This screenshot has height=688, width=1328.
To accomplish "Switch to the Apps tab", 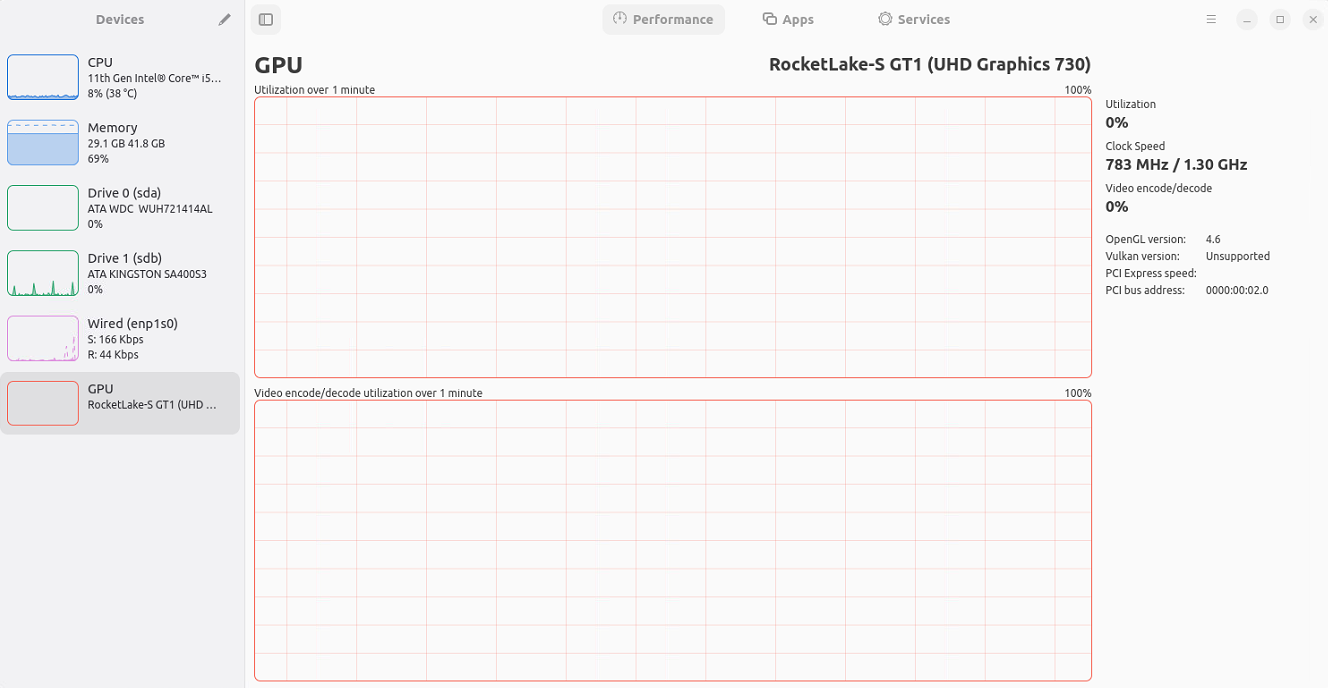I will [x=788, y=19].
